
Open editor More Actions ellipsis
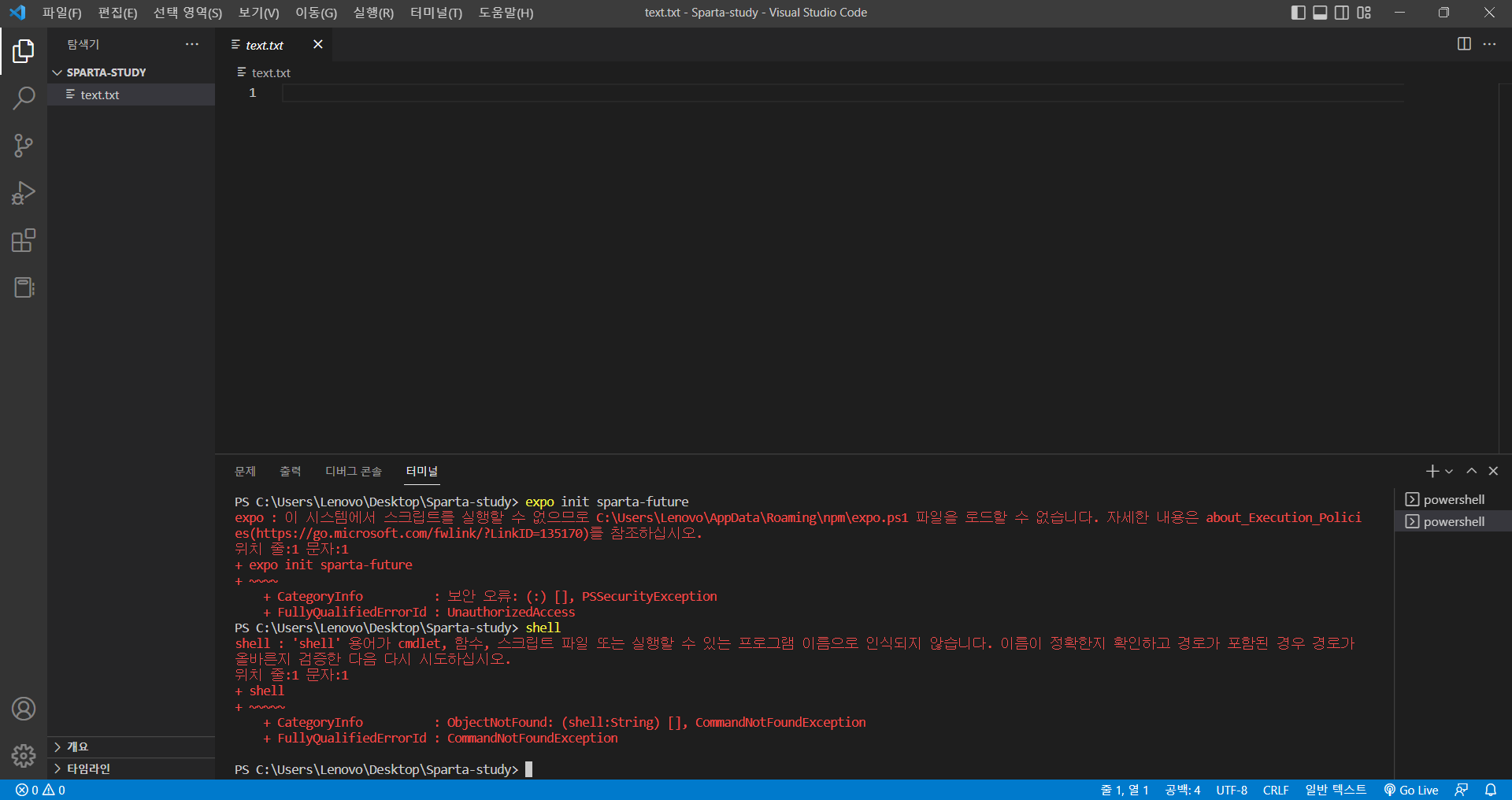coord(1489,44)
